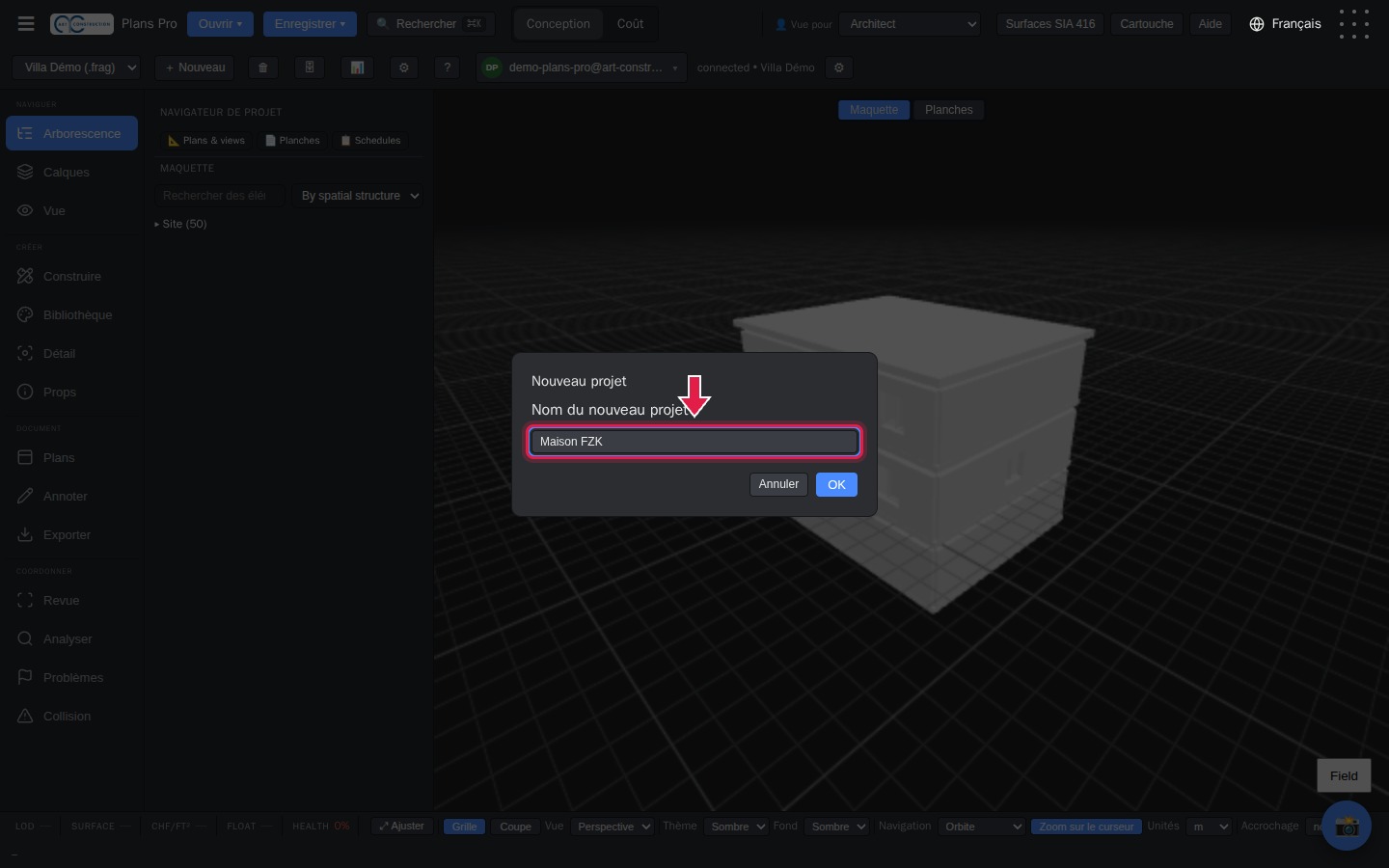
Task: Toggle Zoom sur le curseur
Action: click(x=1086, y=827)
